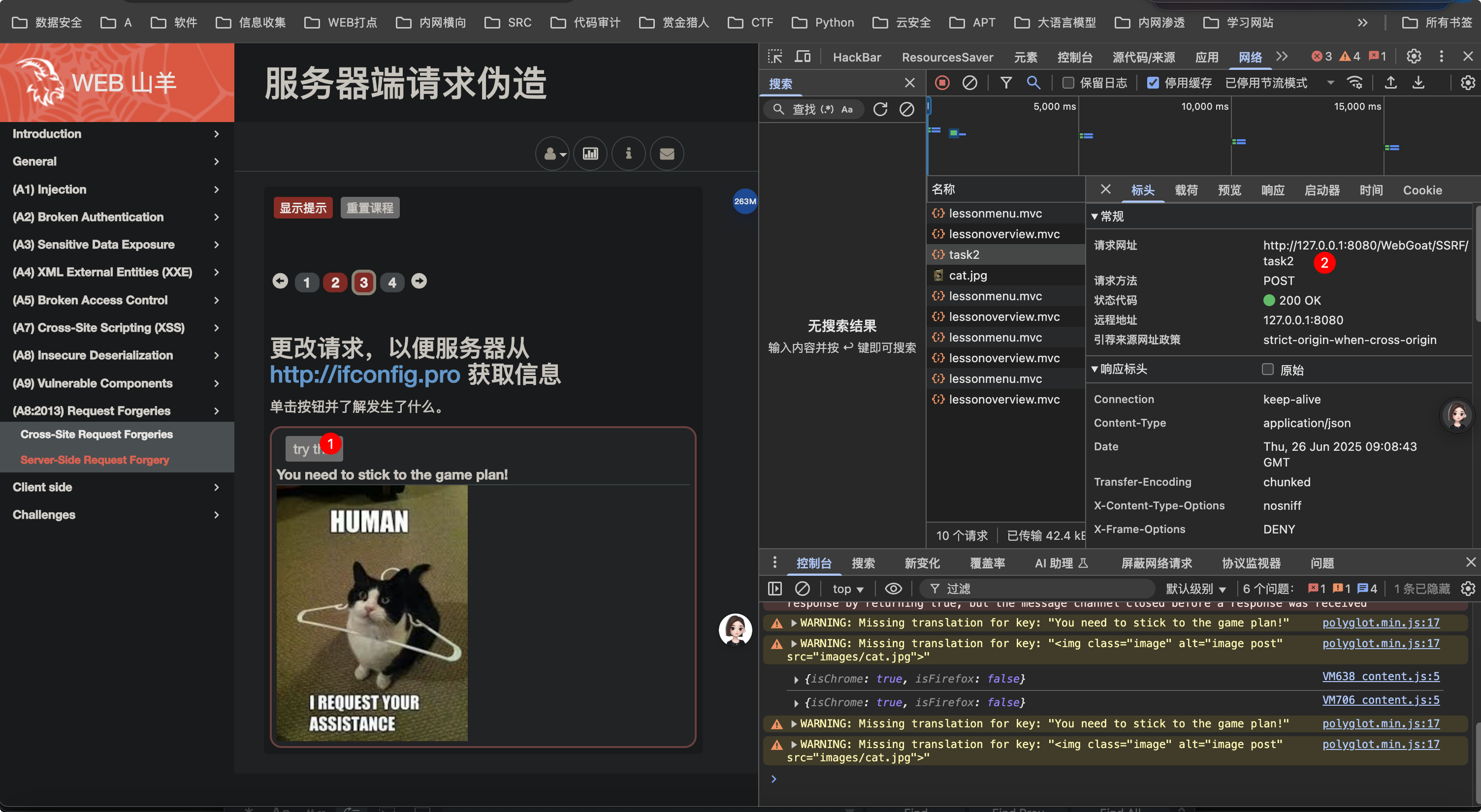Screen dimensions: 1481x812
Task: Open the 默认级别 log level dropdown
Action: pos(1196,589)
